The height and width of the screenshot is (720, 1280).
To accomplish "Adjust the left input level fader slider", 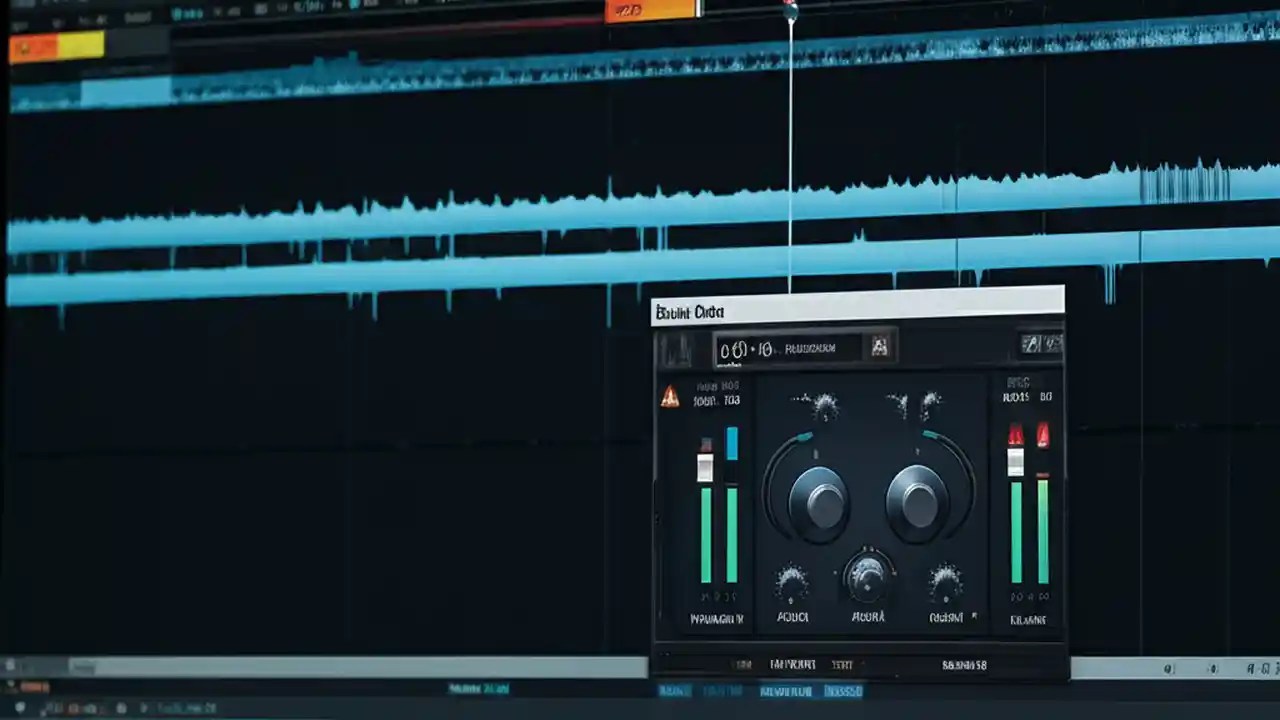I will (706, 465).
